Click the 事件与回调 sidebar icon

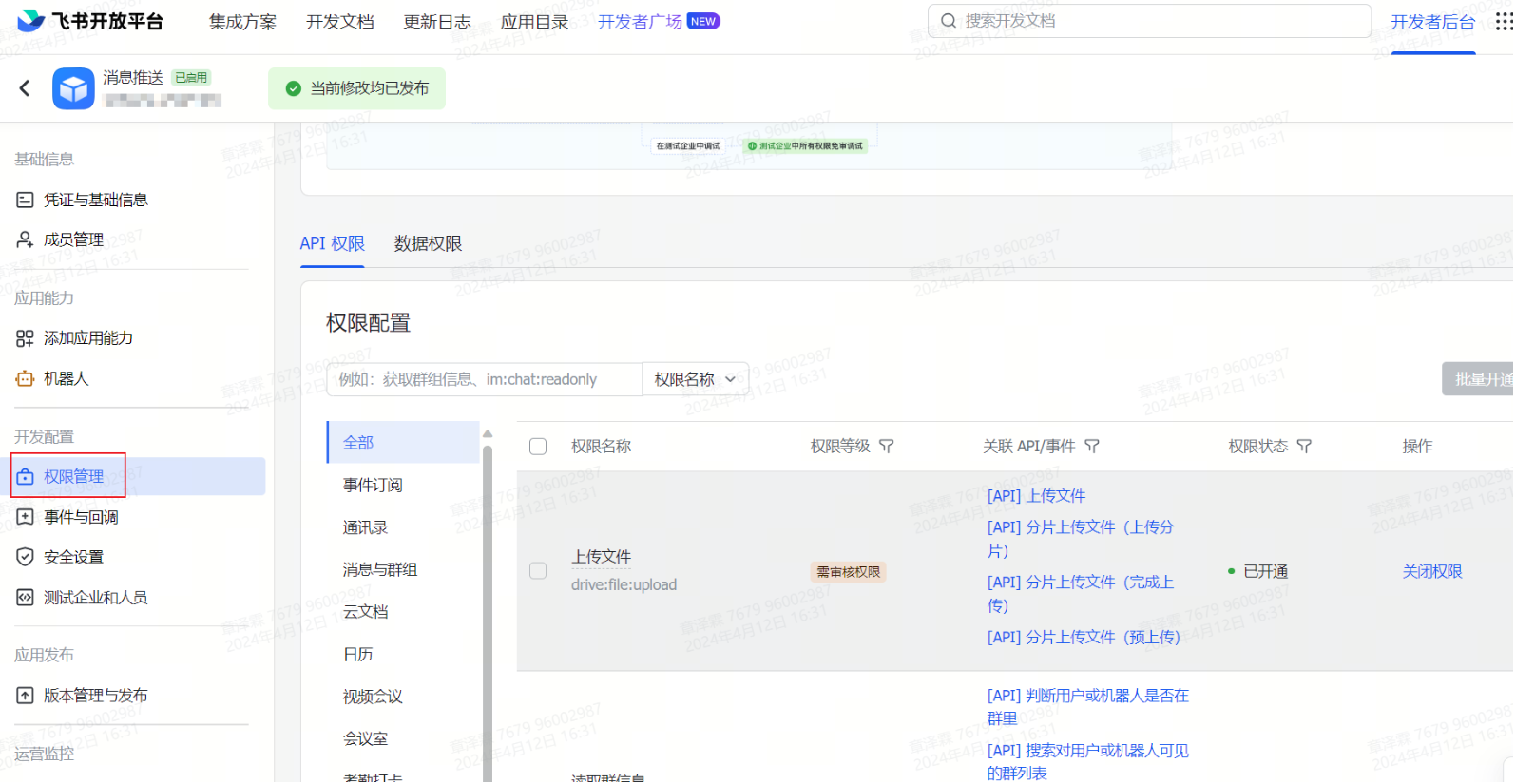(25, 517)
